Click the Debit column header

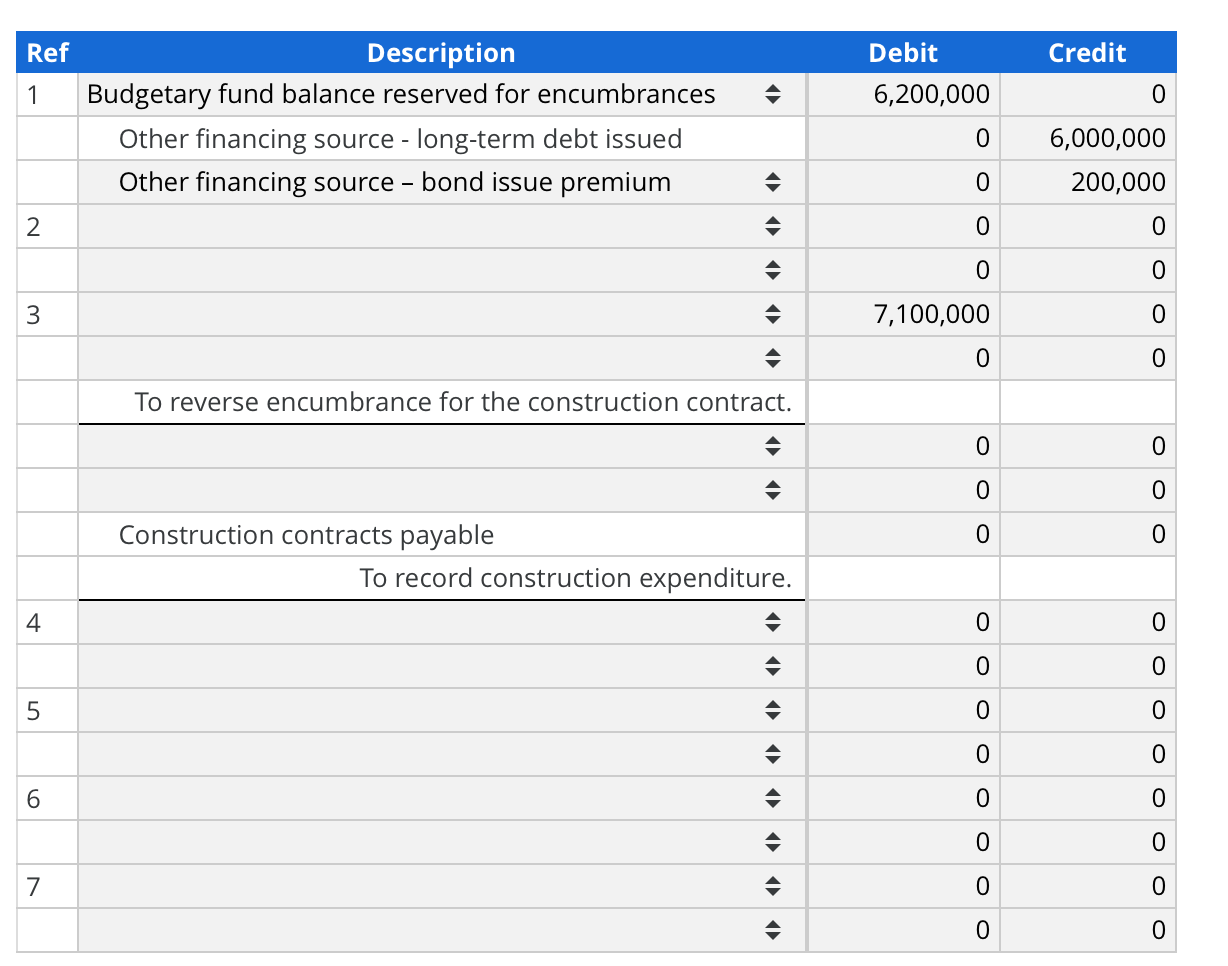903,53
